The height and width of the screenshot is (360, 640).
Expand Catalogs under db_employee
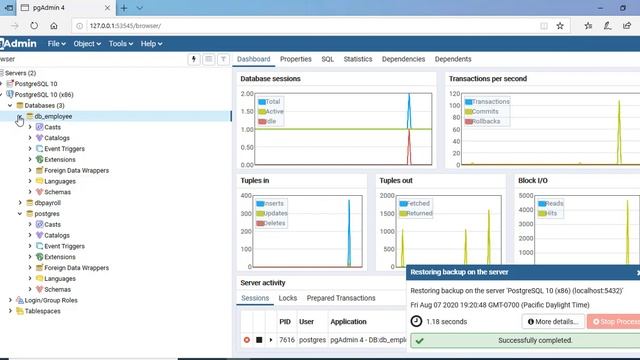pyautogui.click(x=30, y=138)
